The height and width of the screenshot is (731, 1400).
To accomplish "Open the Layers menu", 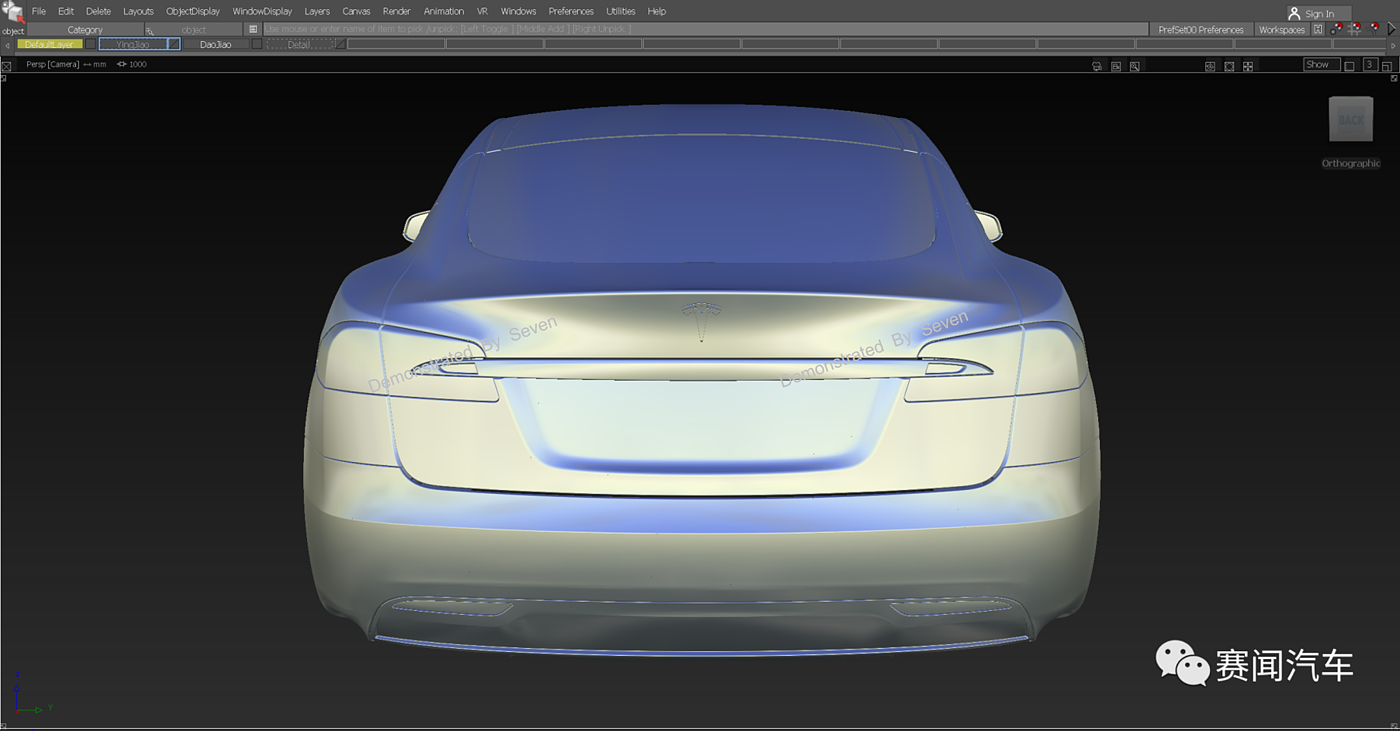I will click(x=317, y=12).
